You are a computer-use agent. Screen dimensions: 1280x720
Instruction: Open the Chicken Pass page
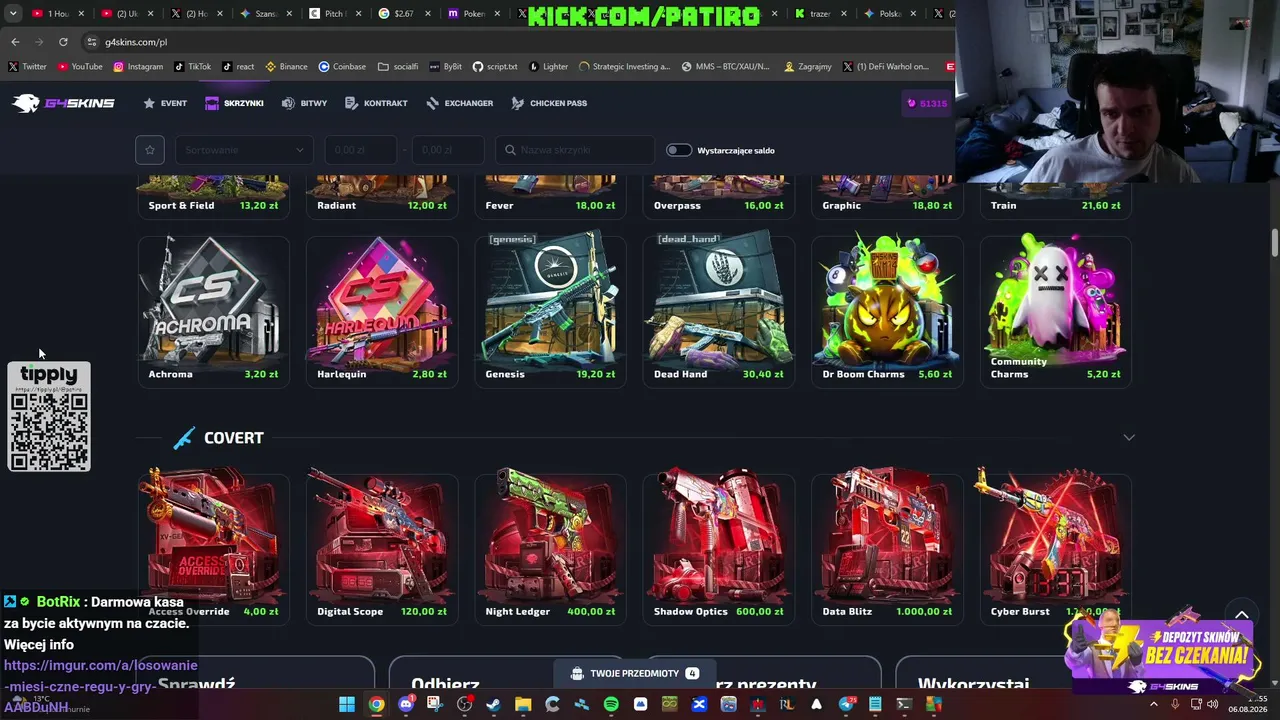point(549,103)
